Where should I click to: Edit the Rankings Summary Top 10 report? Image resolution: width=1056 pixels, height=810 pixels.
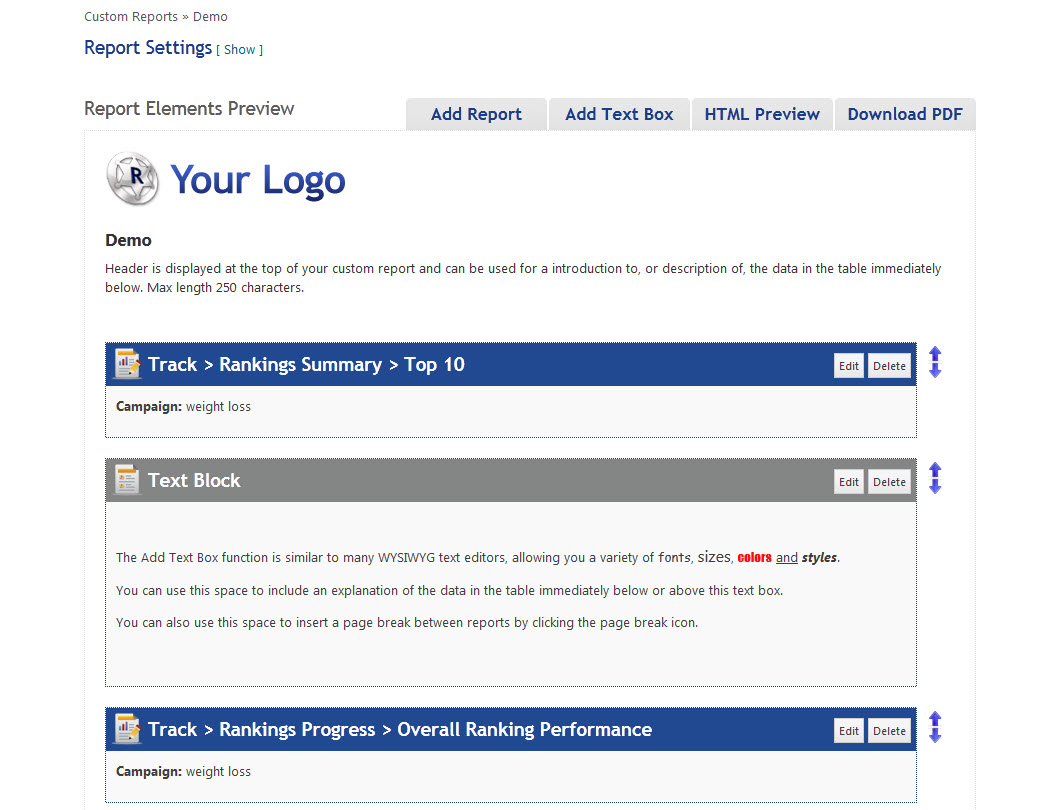849,366
